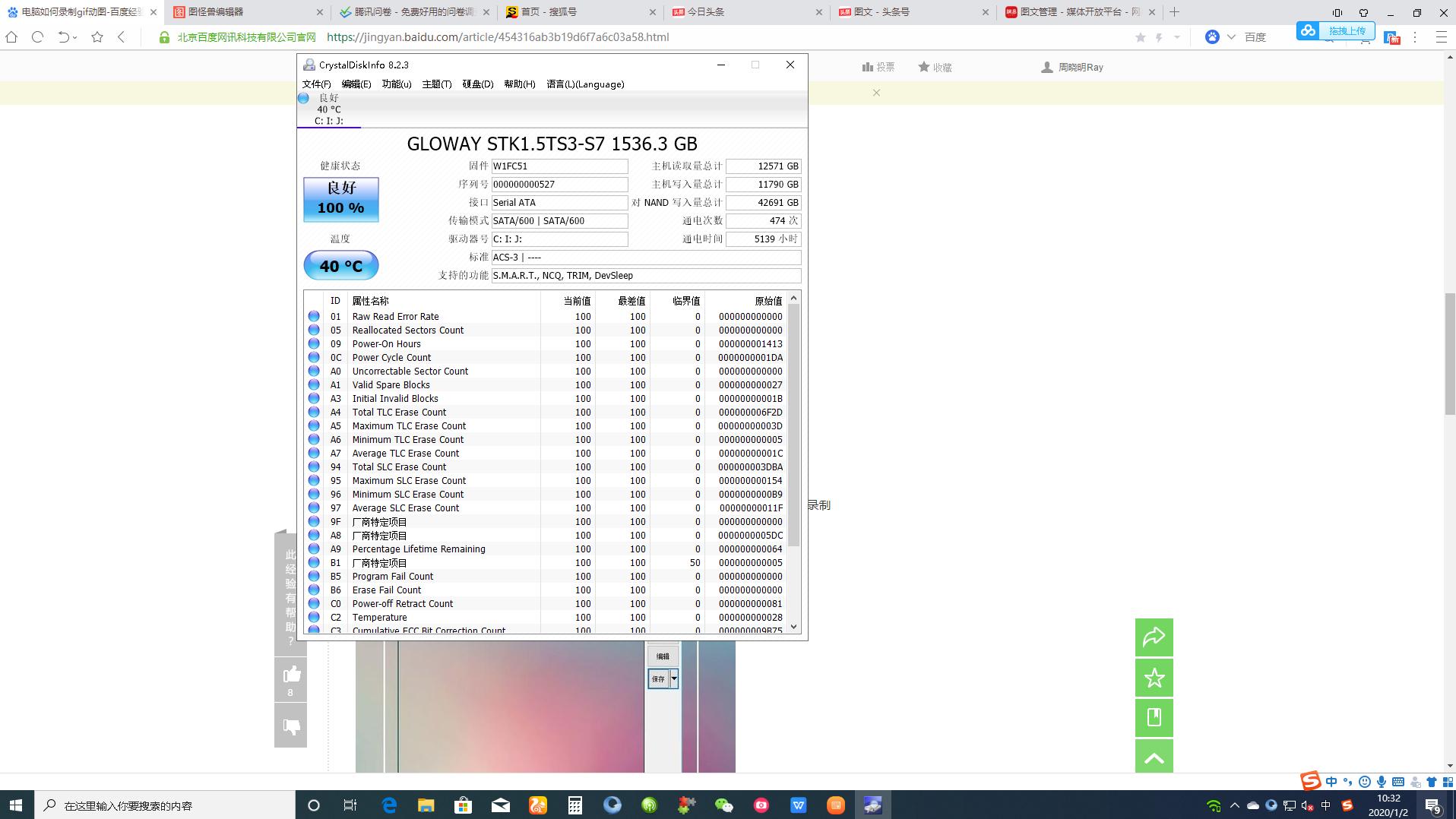Click the S.M.A.R.T. attribute list scrollbar thumb

794,425
